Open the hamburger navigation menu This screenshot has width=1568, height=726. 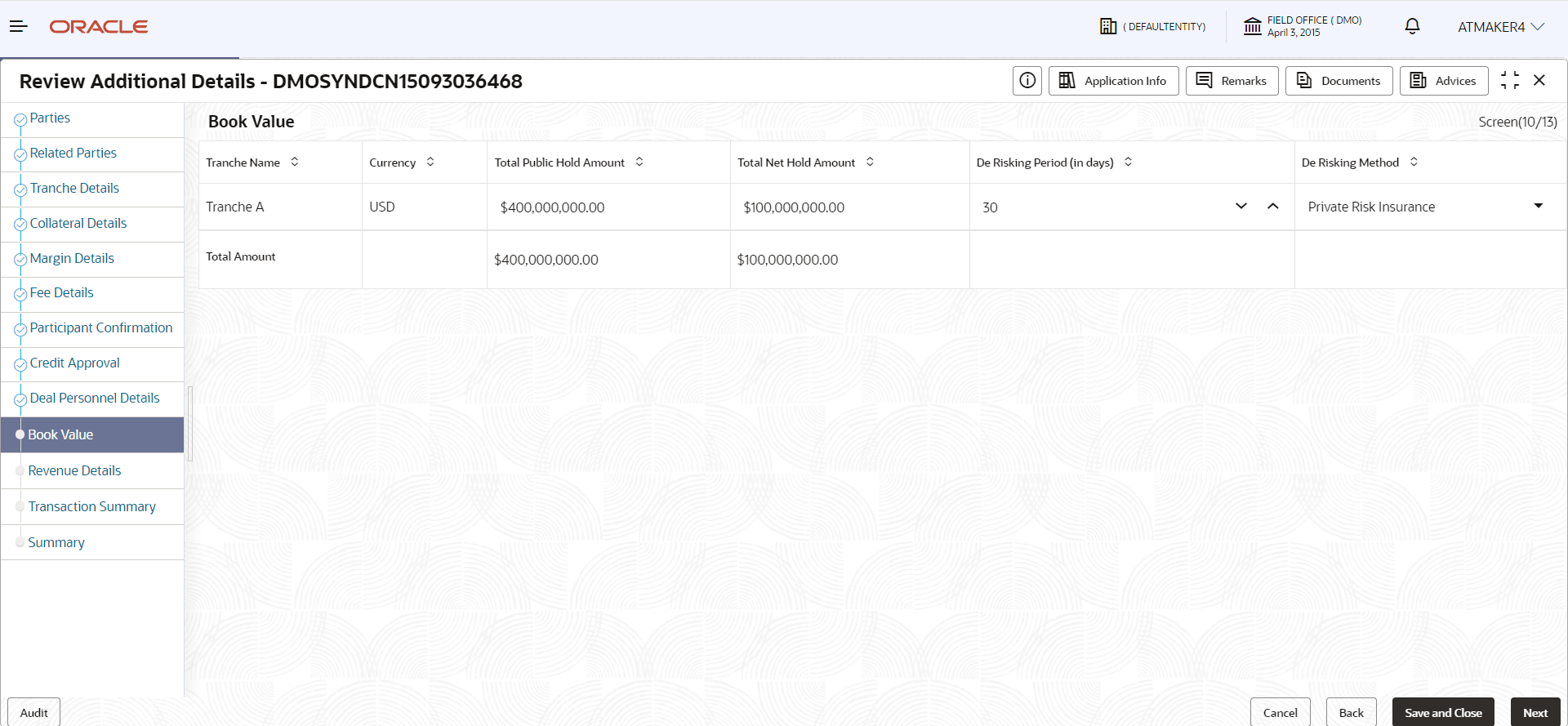pyautogui.click(x=19, y=27)
